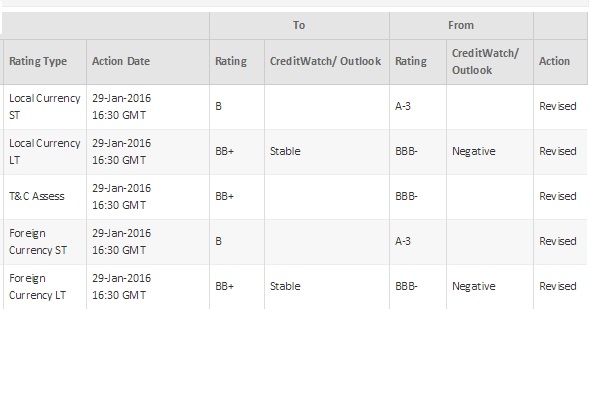
Task: Click BB+ rating in the T&C Assess row
Action: click(x=225, y=197)
